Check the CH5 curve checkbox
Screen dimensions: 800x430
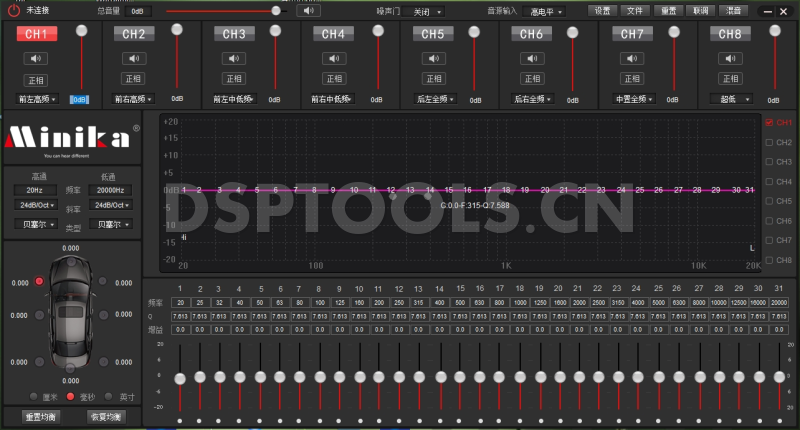769,201
